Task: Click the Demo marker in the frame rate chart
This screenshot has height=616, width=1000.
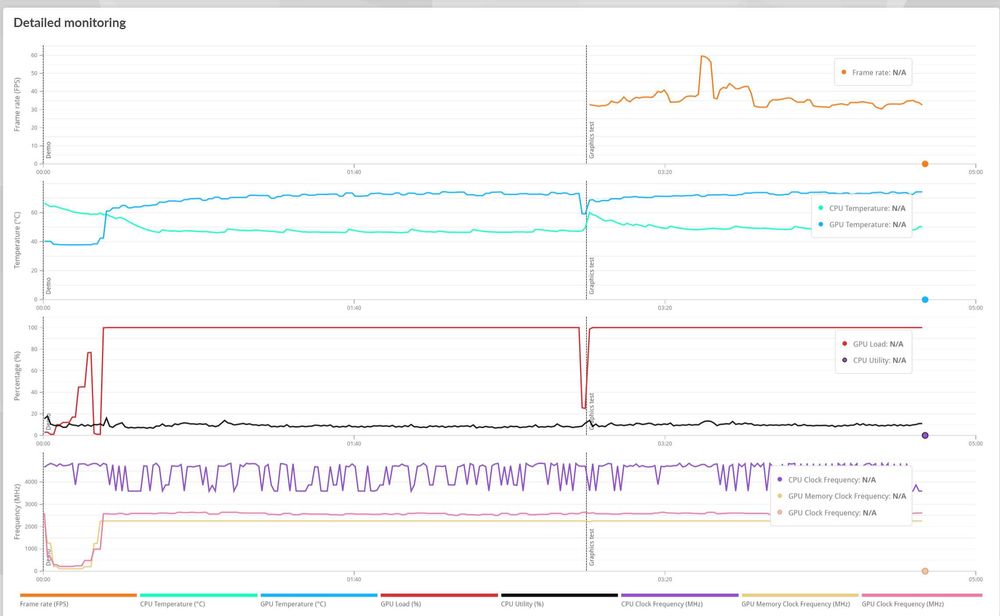Action: (48, 150)
